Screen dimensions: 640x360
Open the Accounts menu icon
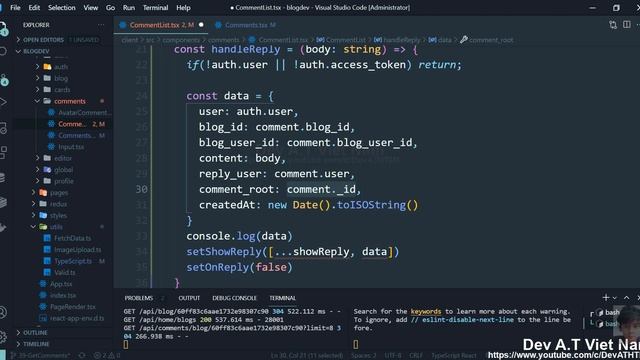[x=3, y=313]
